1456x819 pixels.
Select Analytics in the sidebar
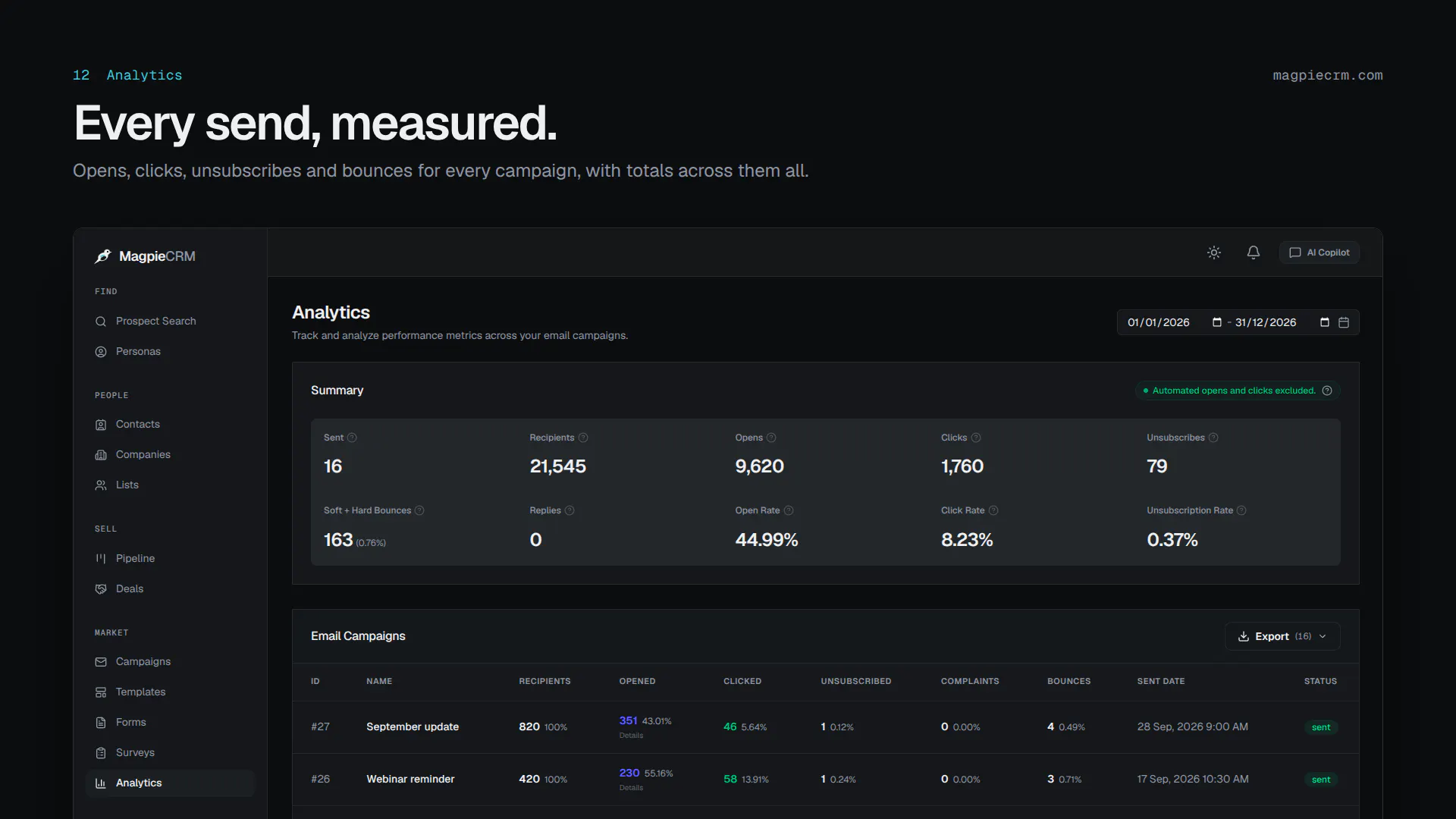tap(171, 783)
